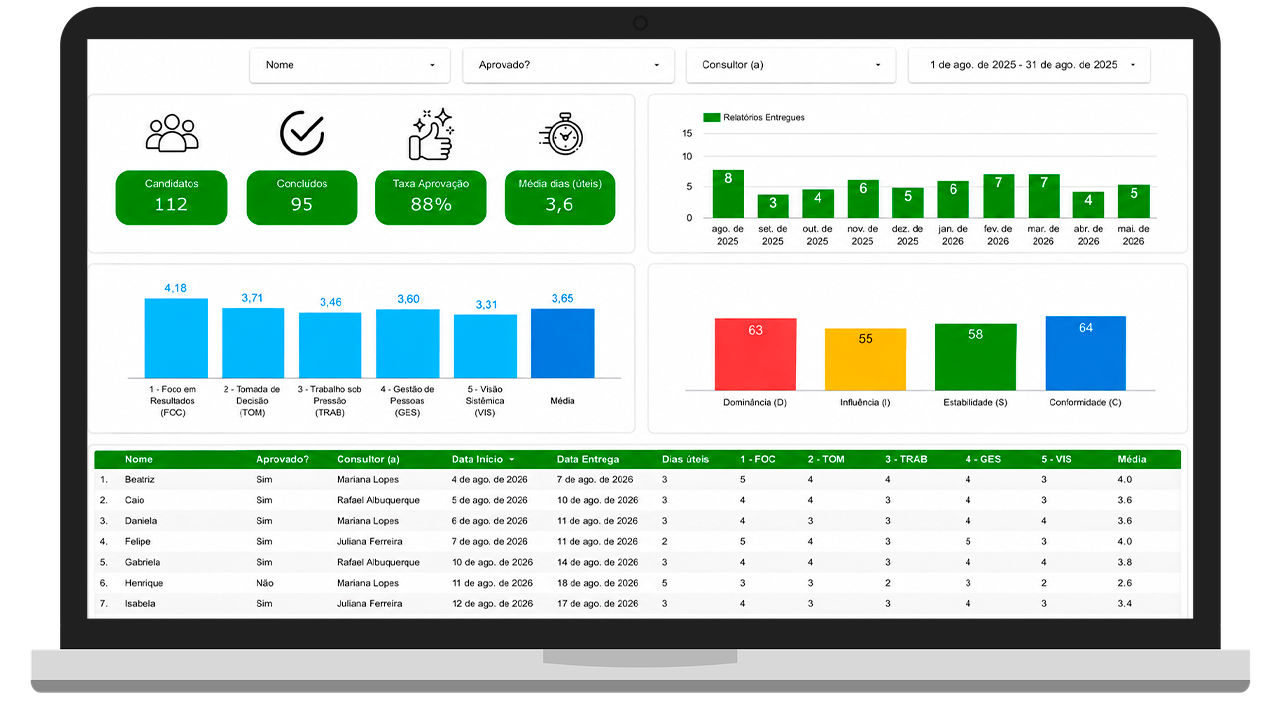Viewport: 1280px width, 720px height.
Task: Open the Nome filter dropdown
Action: tap(351, 65)
